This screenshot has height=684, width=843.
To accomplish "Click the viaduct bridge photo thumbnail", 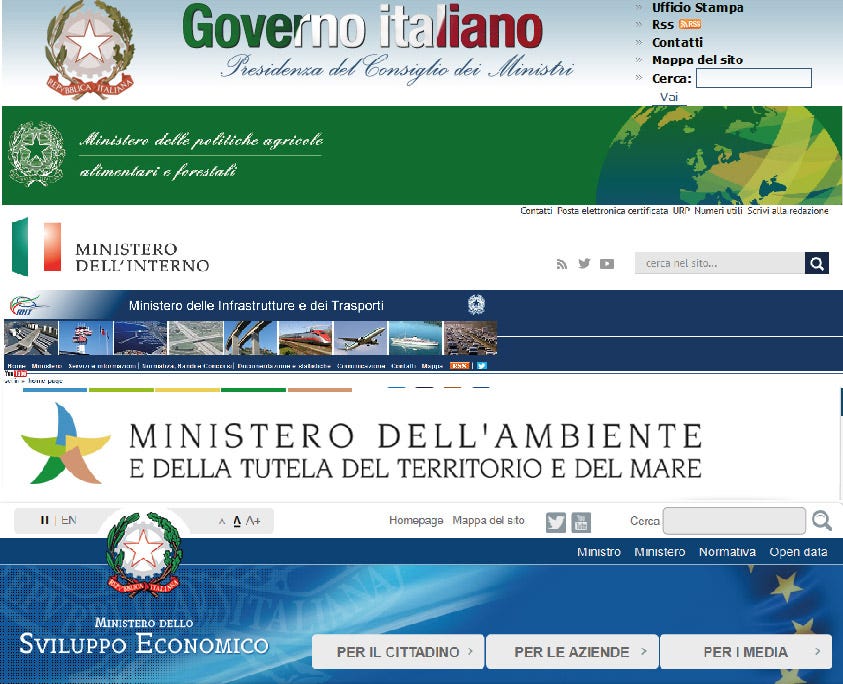I will (250, 338).
